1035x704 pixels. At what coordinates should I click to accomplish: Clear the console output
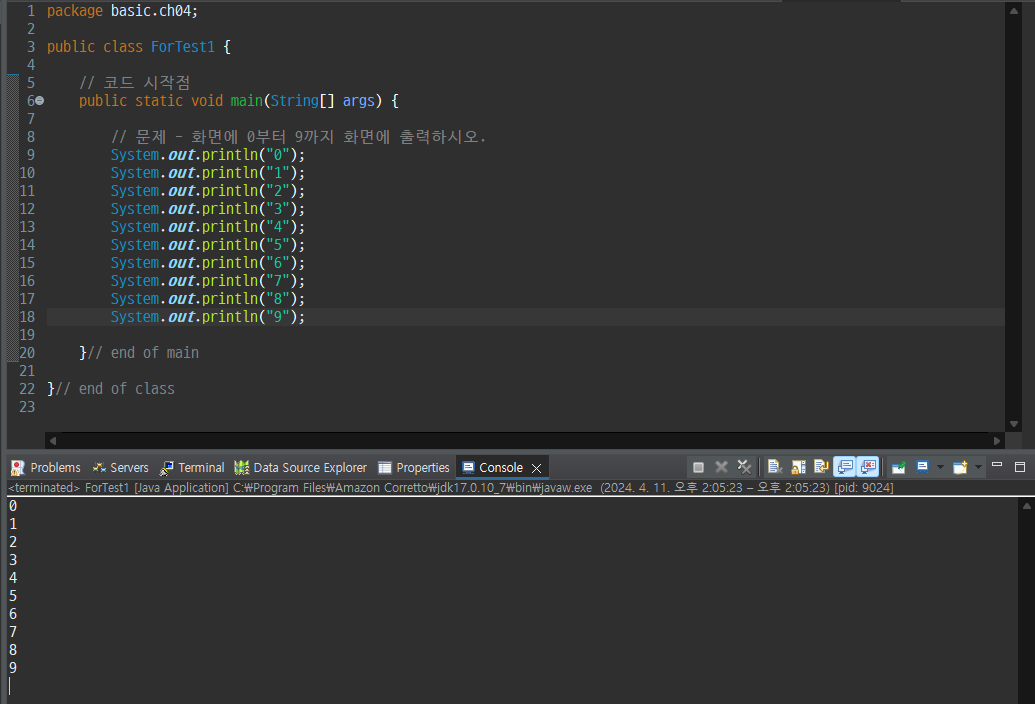(x=775, y=467)
